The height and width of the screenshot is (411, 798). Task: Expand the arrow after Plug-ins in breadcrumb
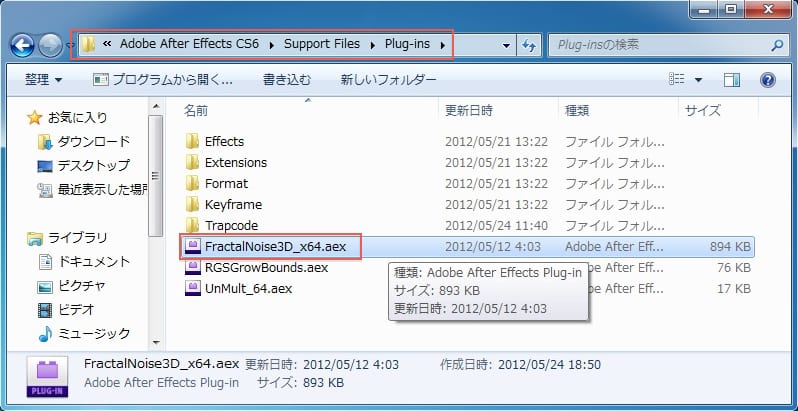[x=443, y=45]
